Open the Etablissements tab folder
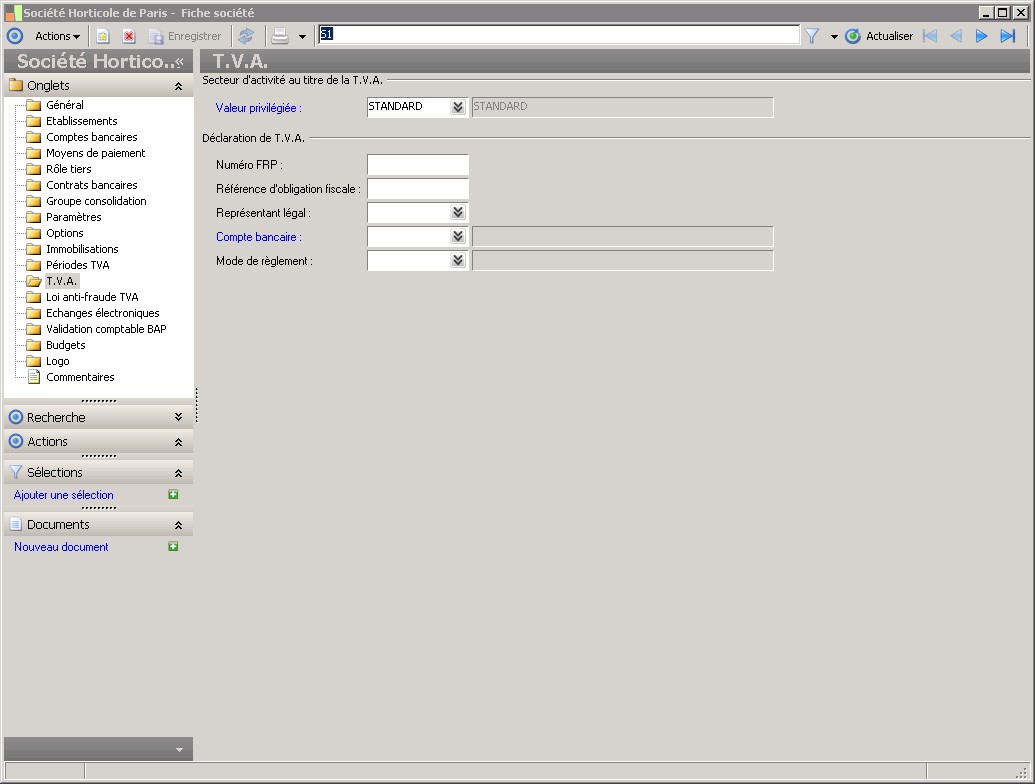Viewport: 1035px width, 784px height. (x=81, y=121)
